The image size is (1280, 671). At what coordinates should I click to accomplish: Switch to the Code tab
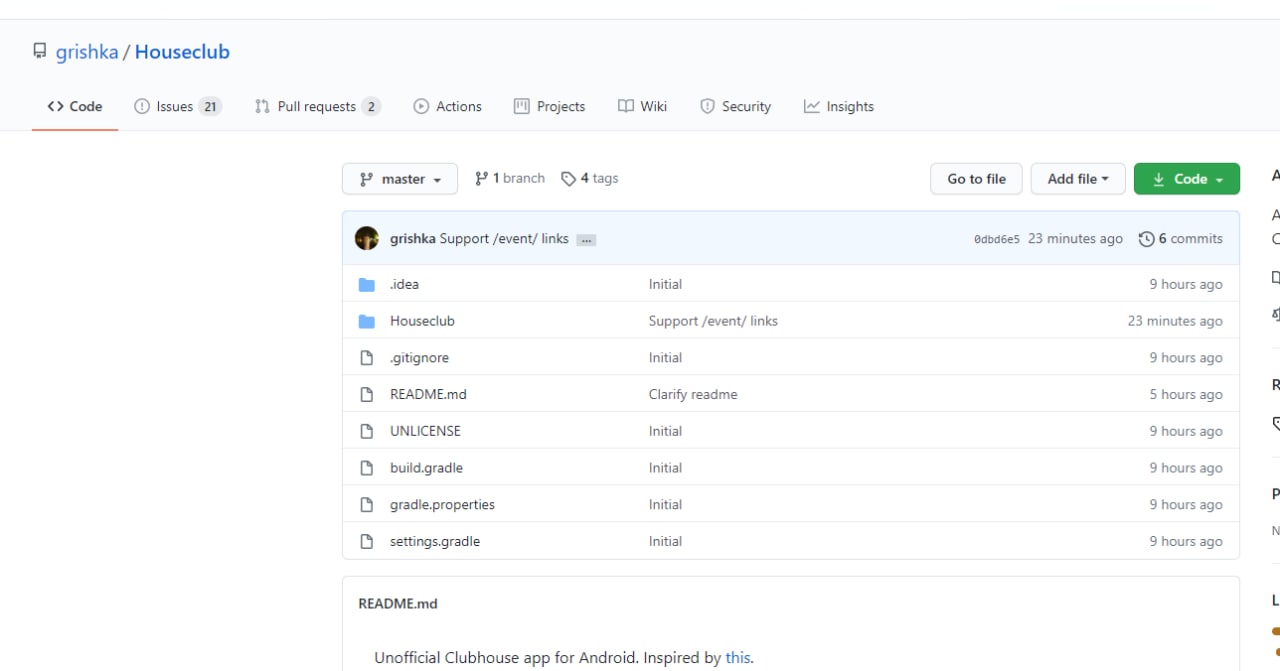75,106
